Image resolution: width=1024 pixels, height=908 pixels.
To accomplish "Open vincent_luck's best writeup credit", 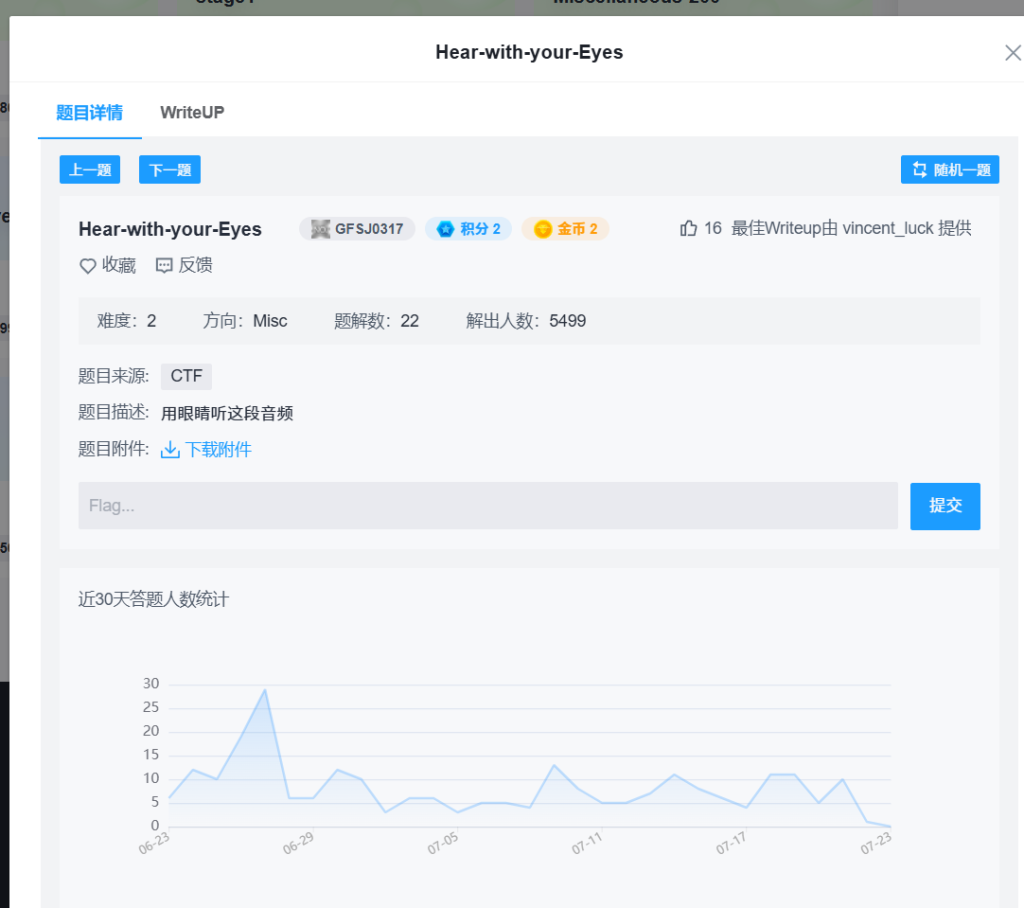I will (x=851, y=229).
